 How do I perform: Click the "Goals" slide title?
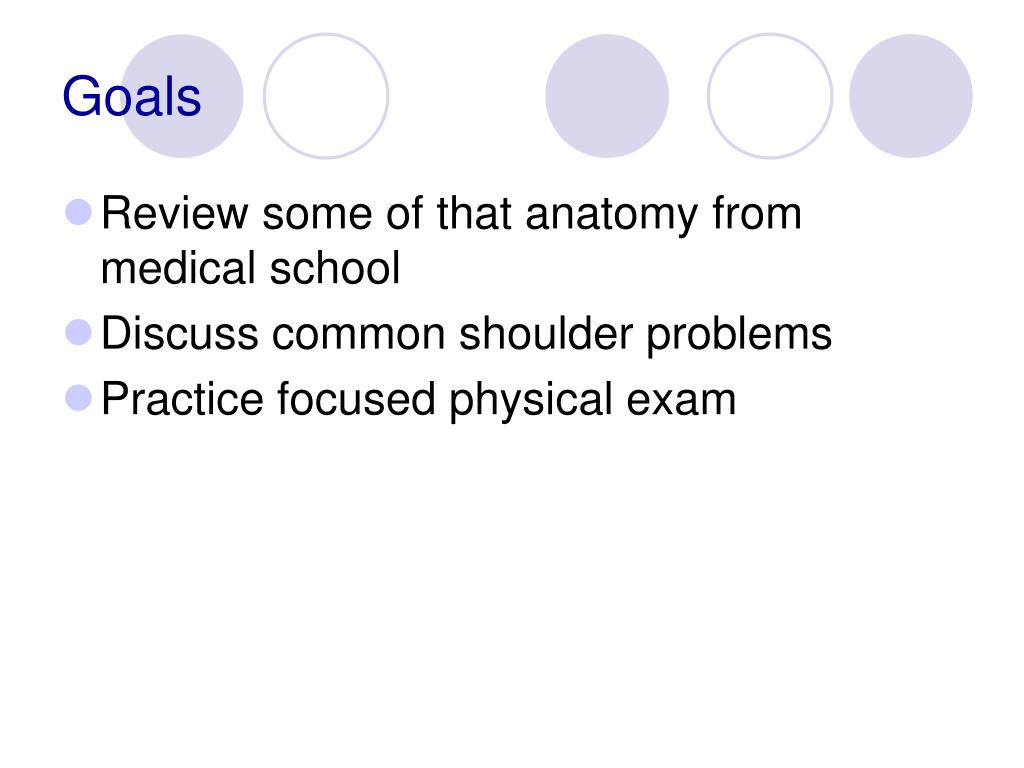pyautogui.click(x=131, y=96)
